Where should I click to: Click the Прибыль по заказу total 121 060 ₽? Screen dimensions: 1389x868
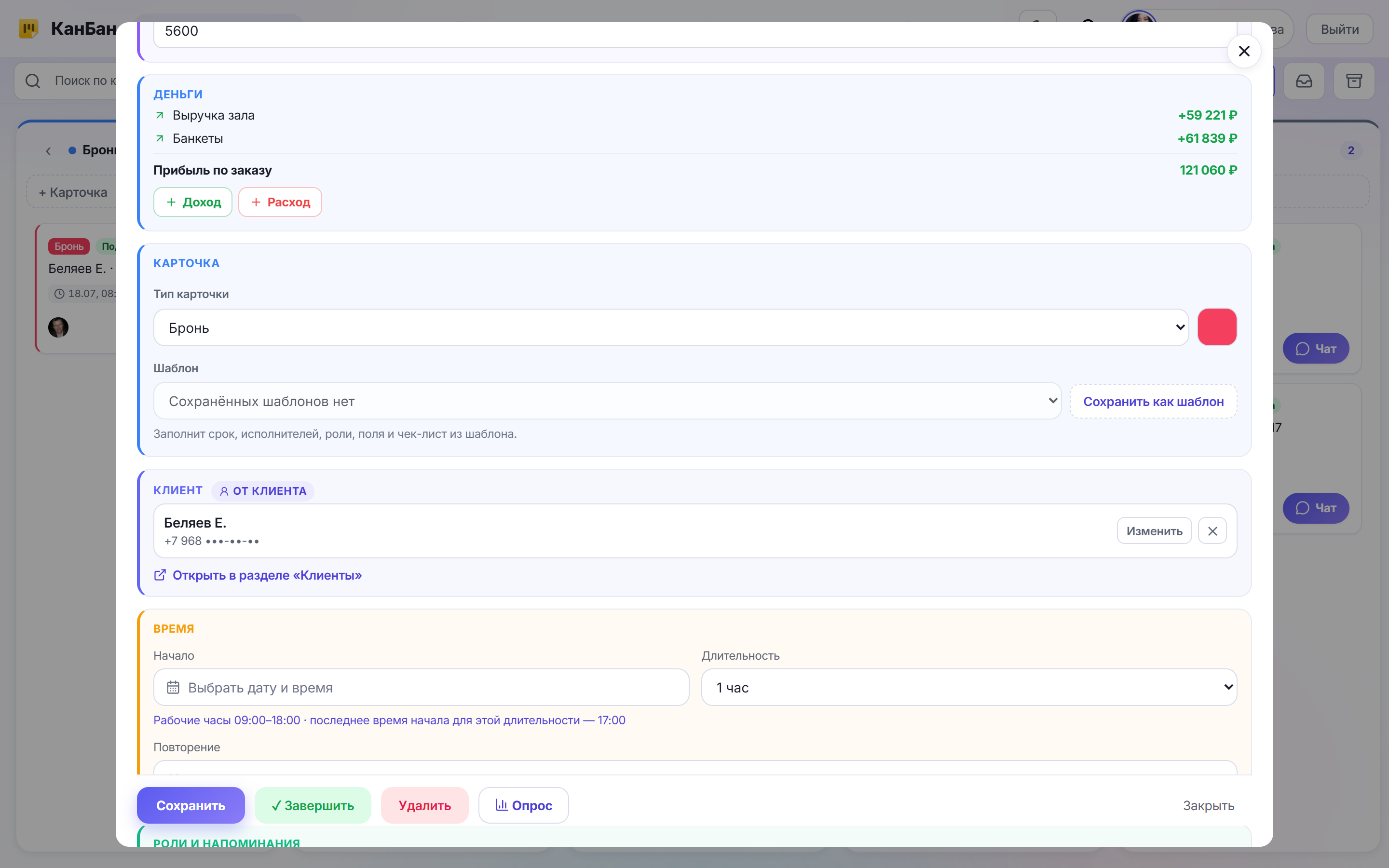1208,171
